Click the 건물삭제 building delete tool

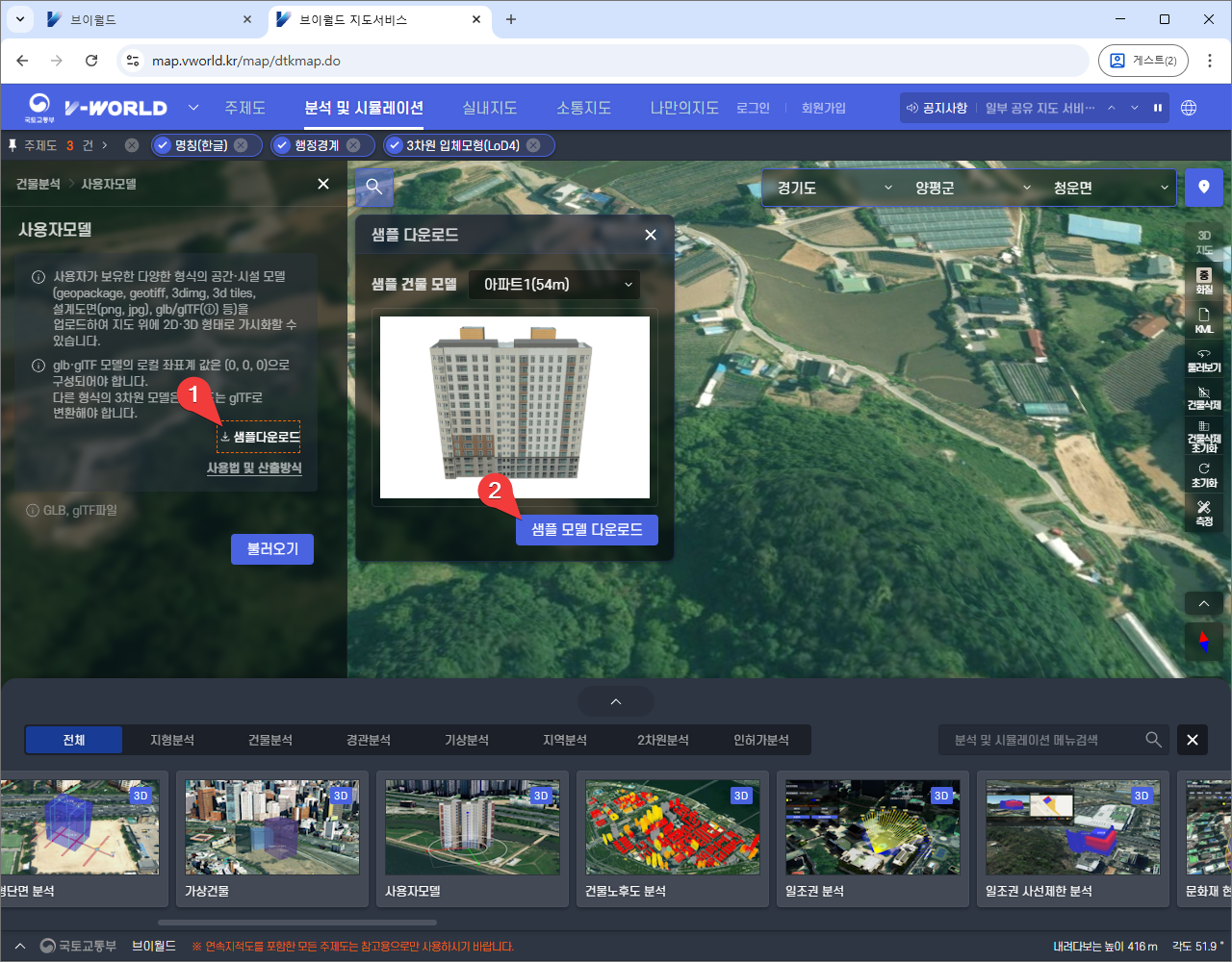(x=1203, y=397)
